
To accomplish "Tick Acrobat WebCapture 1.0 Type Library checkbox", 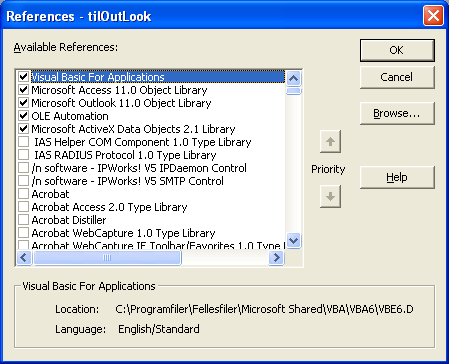I will tap(23, 233).
